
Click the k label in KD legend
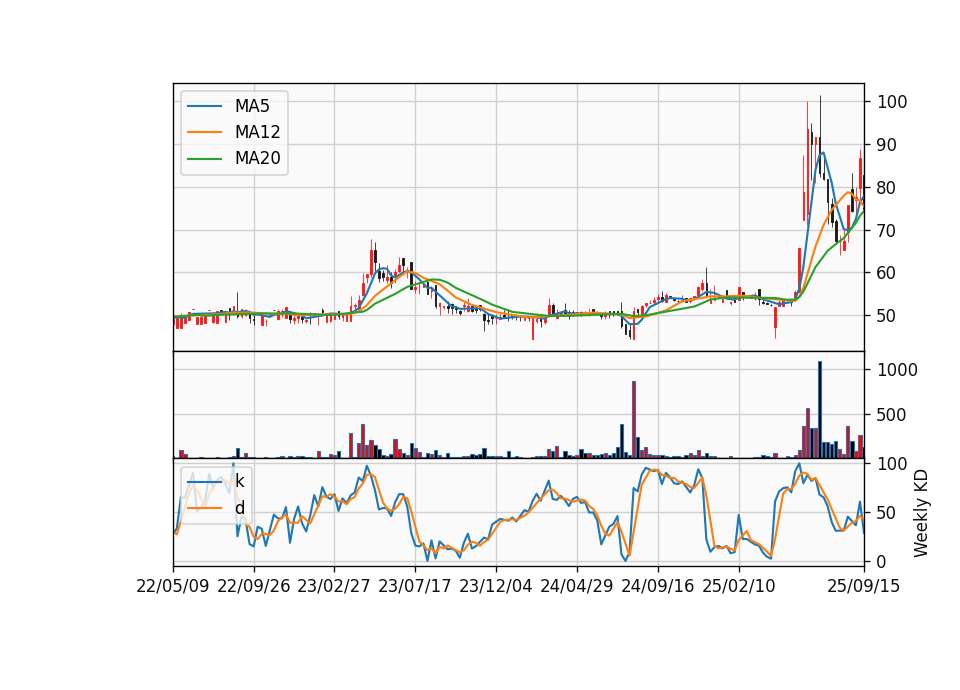[x=239, y=482]
